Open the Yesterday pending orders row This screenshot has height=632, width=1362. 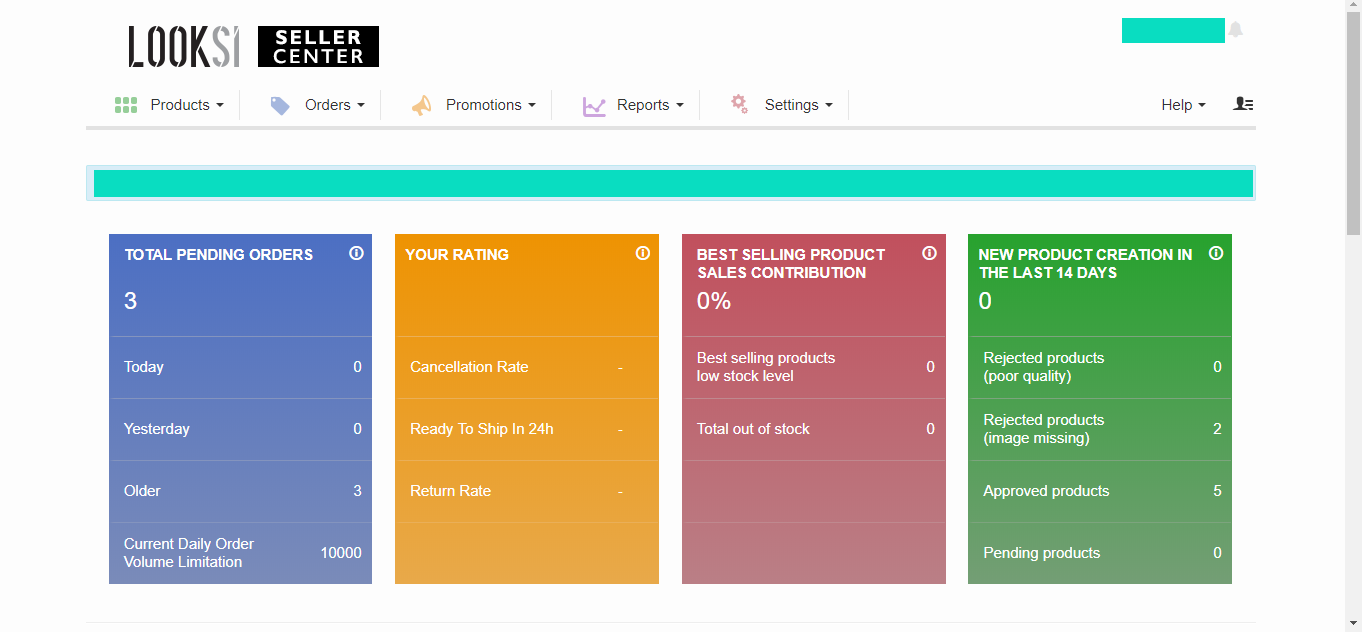(240, 429)
